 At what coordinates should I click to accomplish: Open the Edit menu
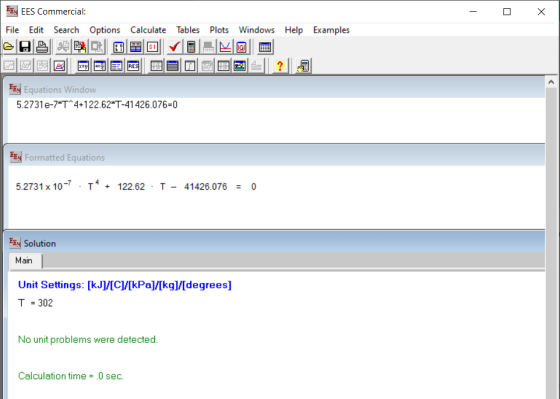[36, 30]
